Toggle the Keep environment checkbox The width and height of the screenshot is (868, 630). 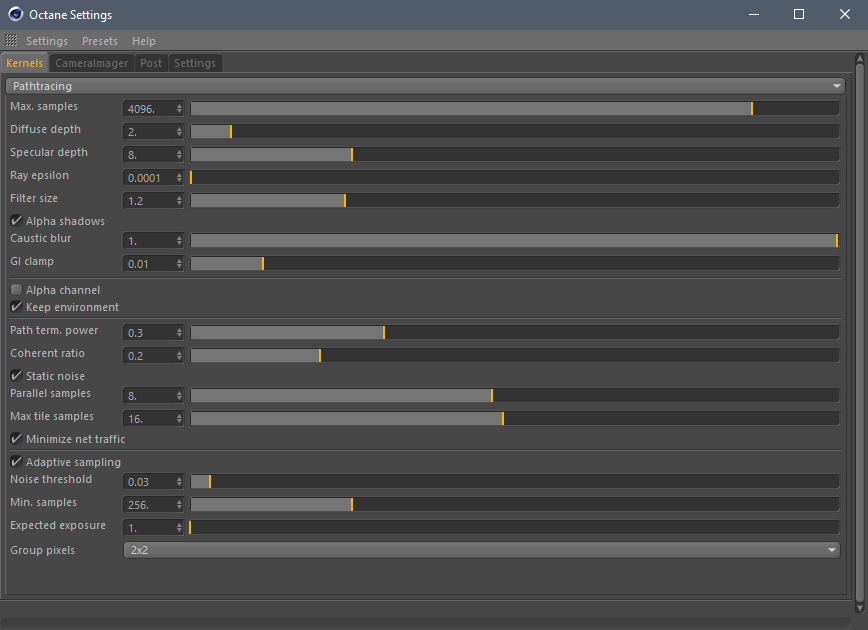coord(16,307)
